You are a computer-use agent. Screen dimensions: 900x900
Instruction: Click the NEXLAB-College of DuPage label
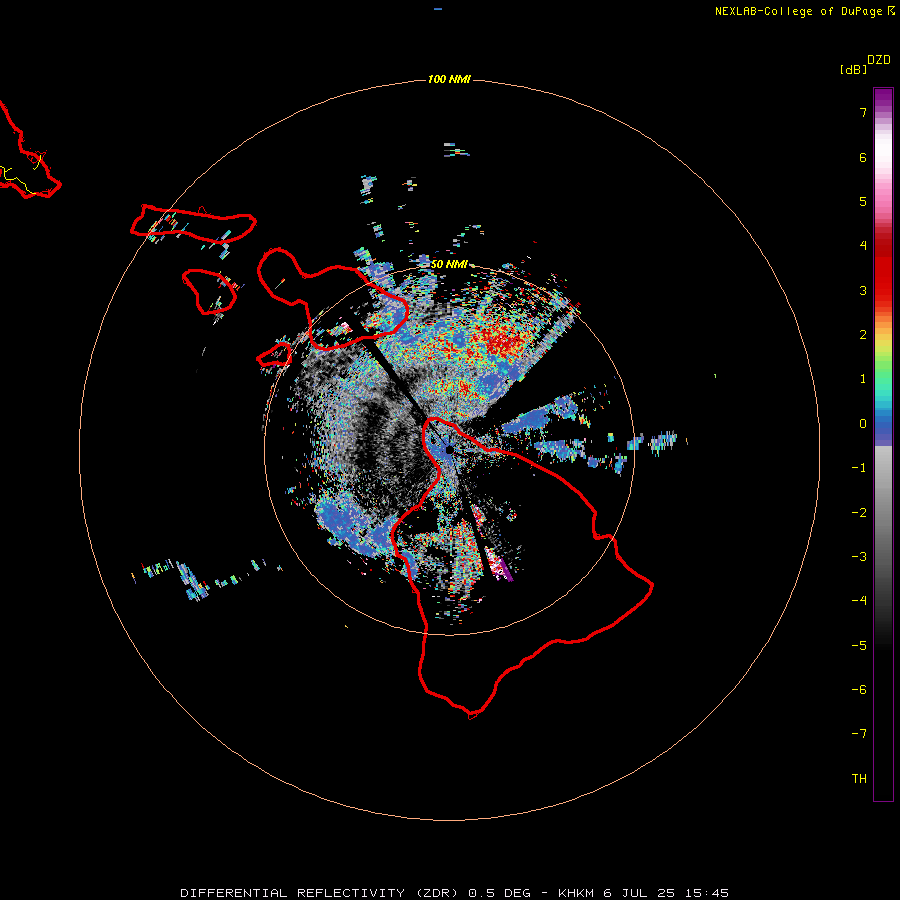[798, 11]
